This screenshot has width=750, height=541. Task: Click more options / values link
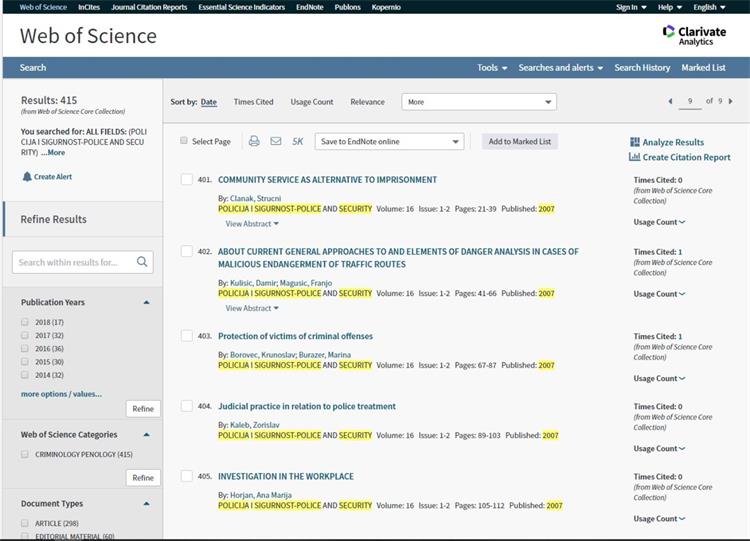tap(61, 394)
